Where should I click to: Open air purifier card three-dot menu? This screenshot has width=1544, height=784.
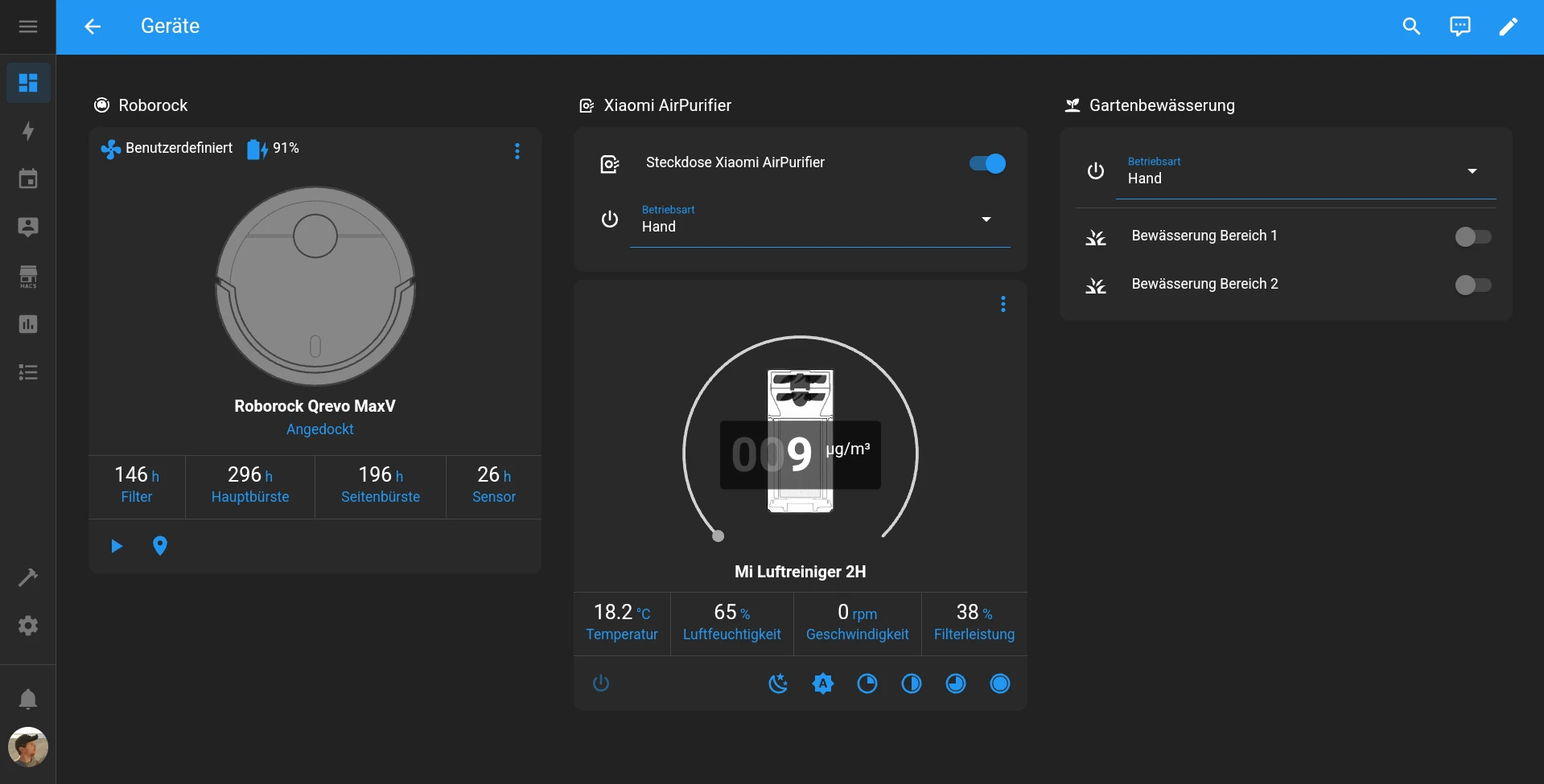click(1003, 304)
